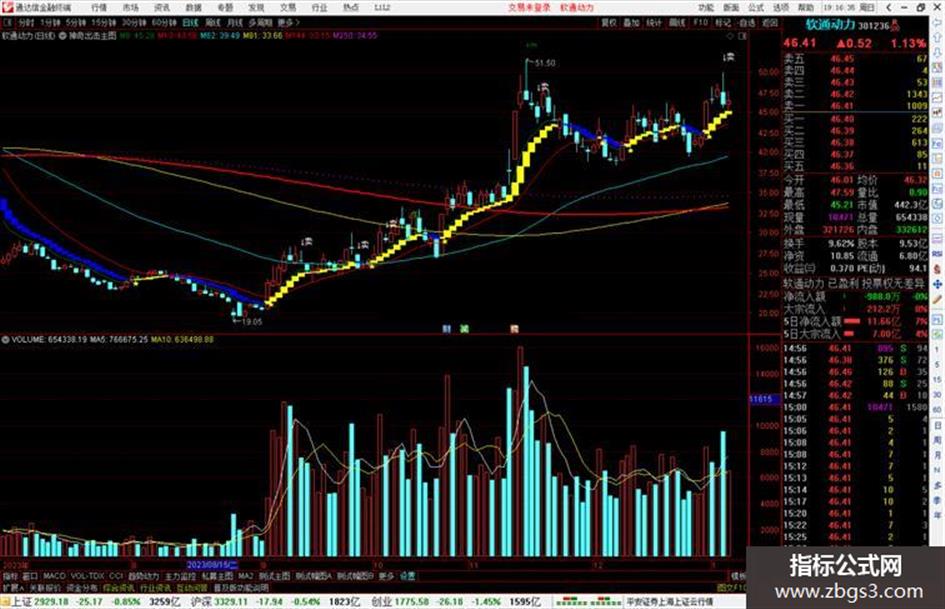Click the 51.50 high price label on chart
This screenshot has height=609, width=945.
coord(545,63)
